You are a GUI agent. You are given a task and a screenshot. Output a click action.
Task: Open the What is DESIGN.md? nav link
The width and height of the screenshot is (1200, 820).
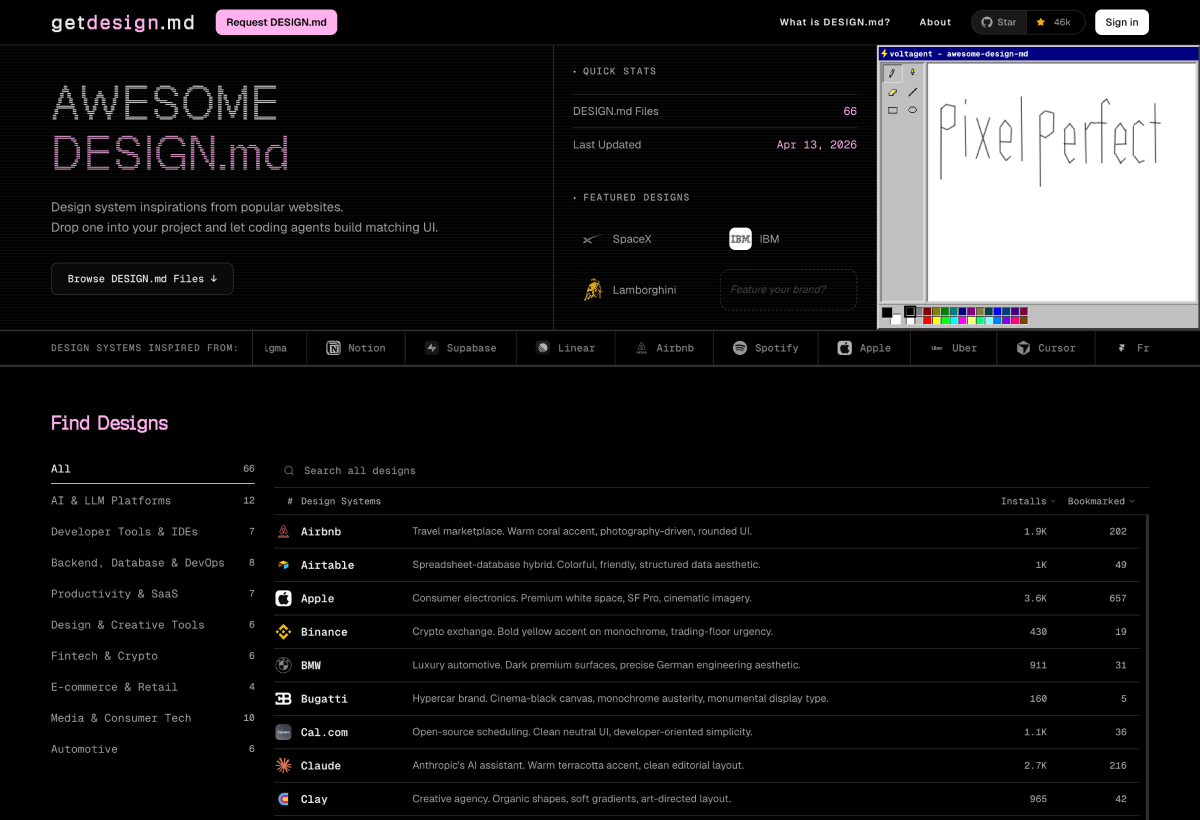(x=834, y=22)
